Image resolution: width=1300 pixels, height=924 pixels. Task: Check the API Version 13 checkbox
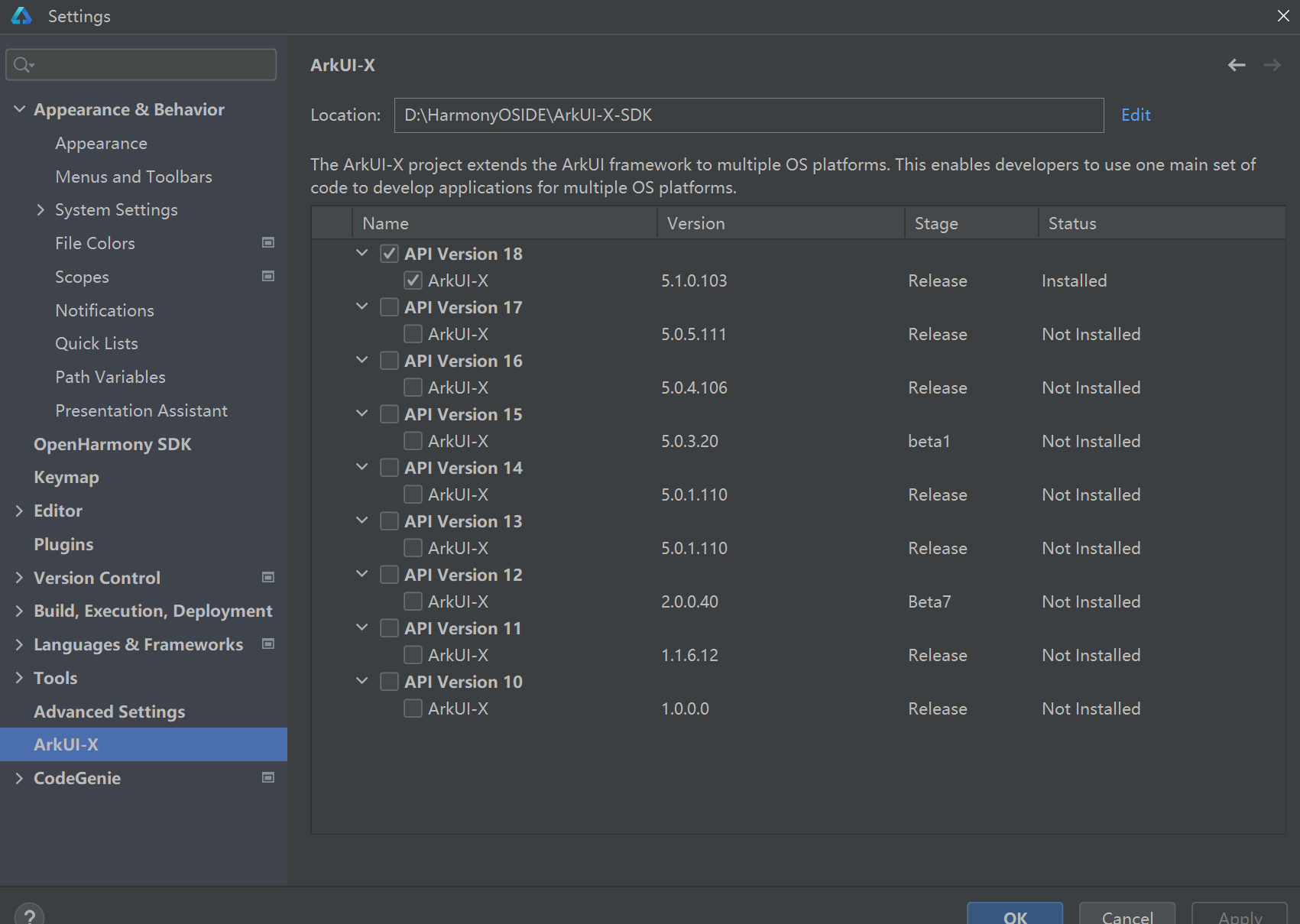coord(389,521)
